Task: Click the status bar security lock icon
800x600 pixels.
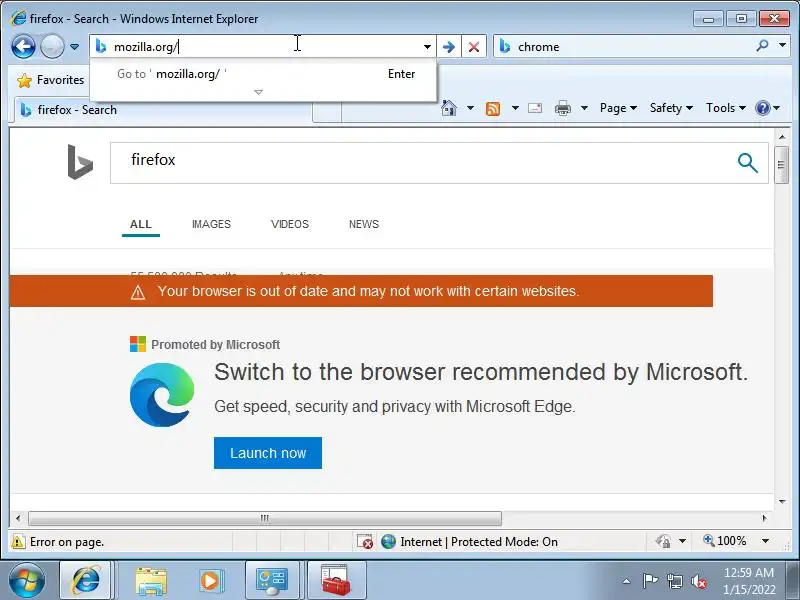Action: tap(663, 541)
